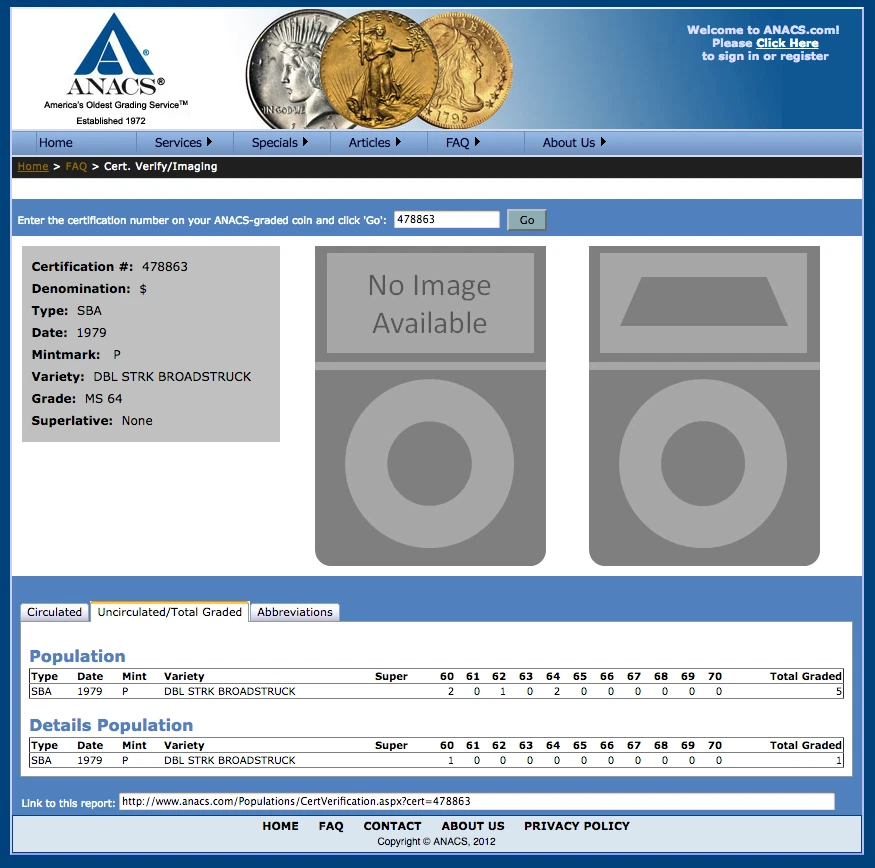Click the Go button to verify certification

(x=526, y=219)
